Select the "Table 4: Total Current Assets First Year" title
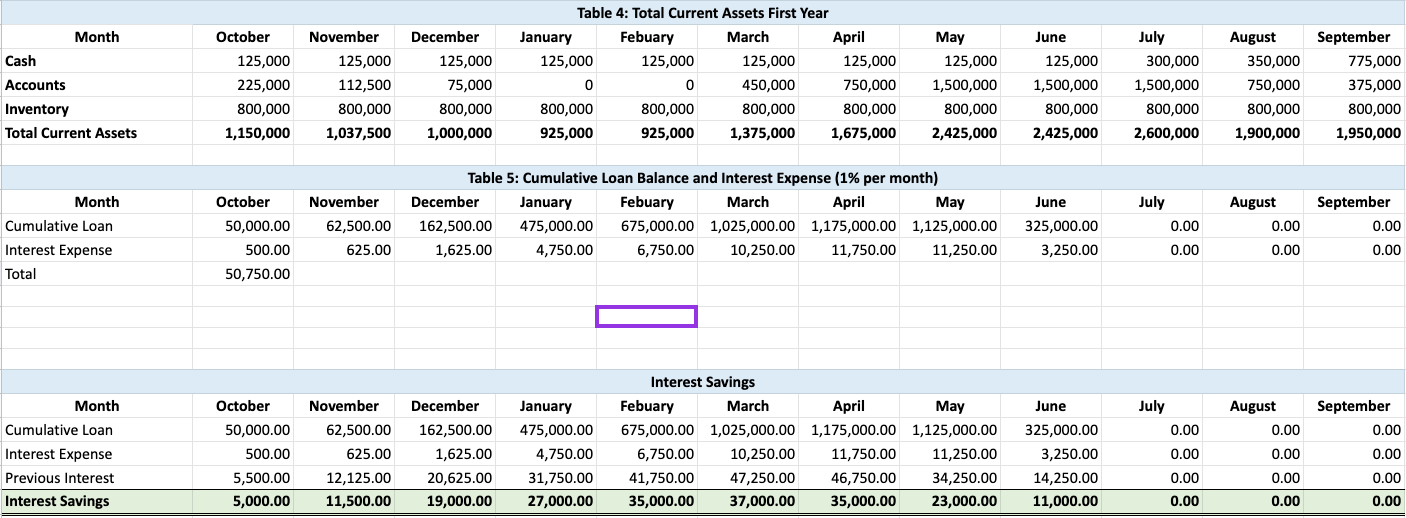 pyautogui.click(x=703, y=13)
